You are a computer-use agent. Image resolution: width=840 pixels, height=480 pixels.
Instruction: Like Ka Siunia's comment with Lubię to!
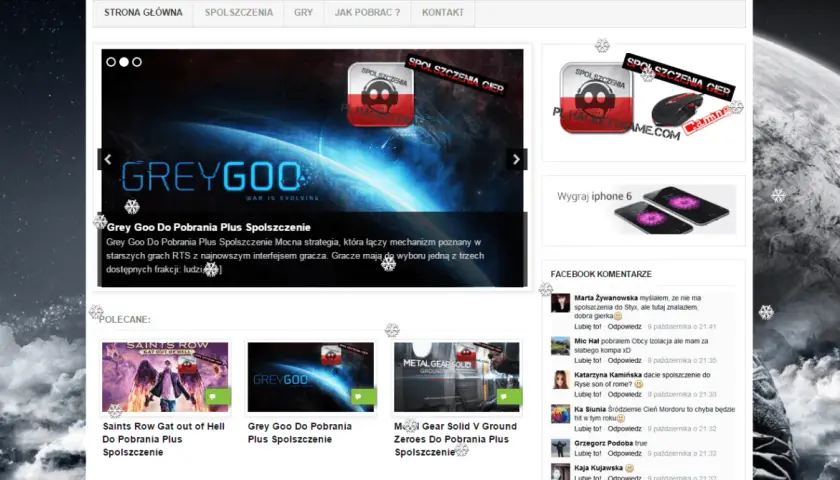click(588, 429)
